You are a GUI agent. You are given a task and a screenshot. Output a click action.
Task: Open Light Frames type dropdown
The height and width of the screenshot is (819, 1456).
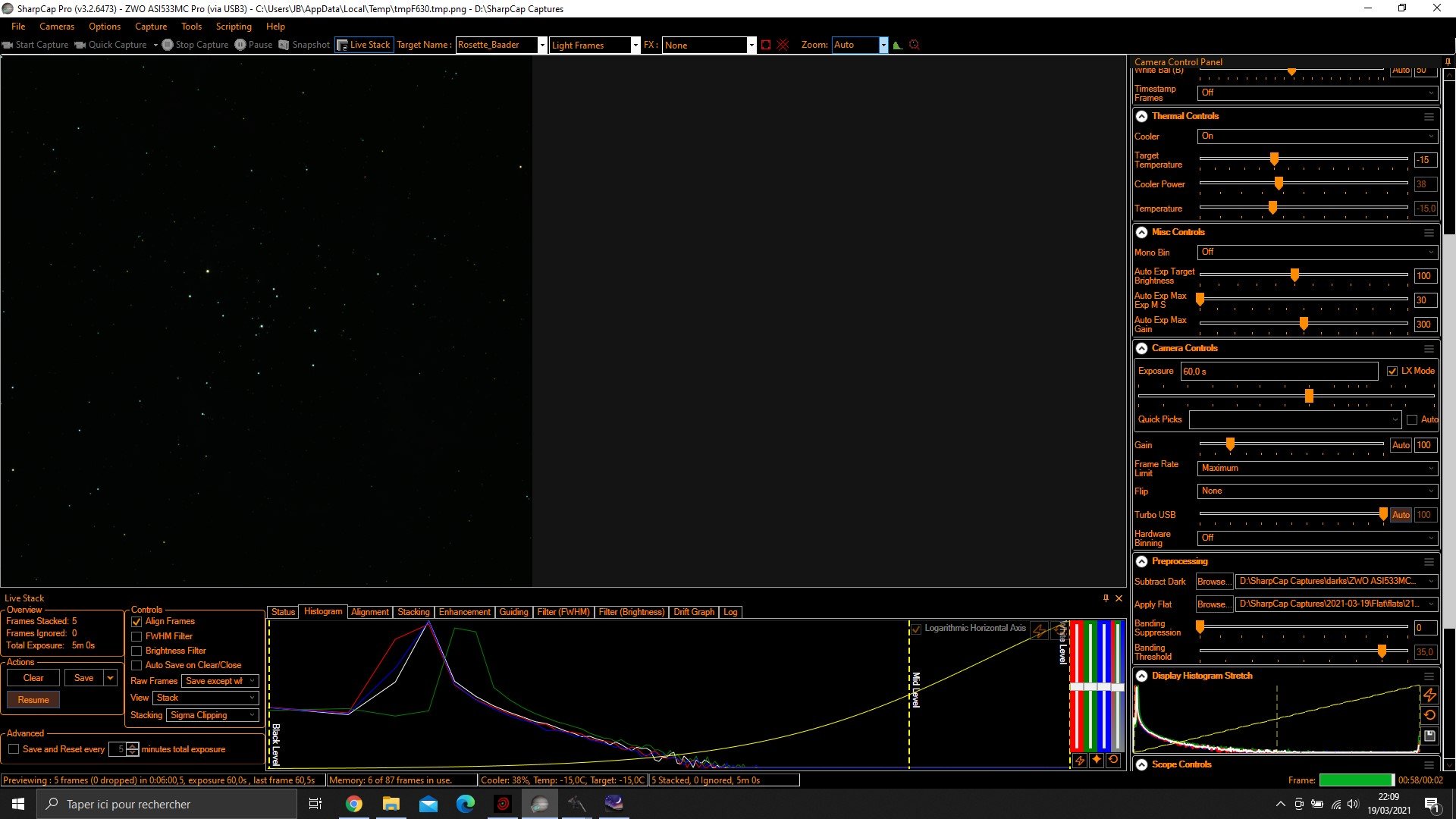593,45
